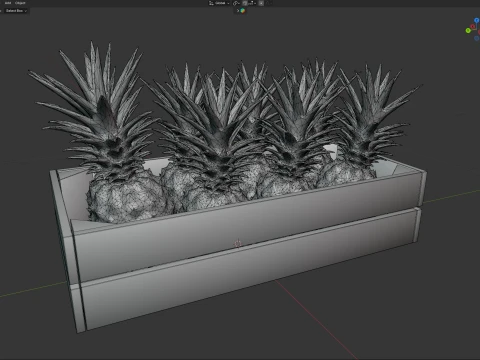480x360 pixels.
Task: Open the Object menu in viewport header
Action: coord(20,3)
